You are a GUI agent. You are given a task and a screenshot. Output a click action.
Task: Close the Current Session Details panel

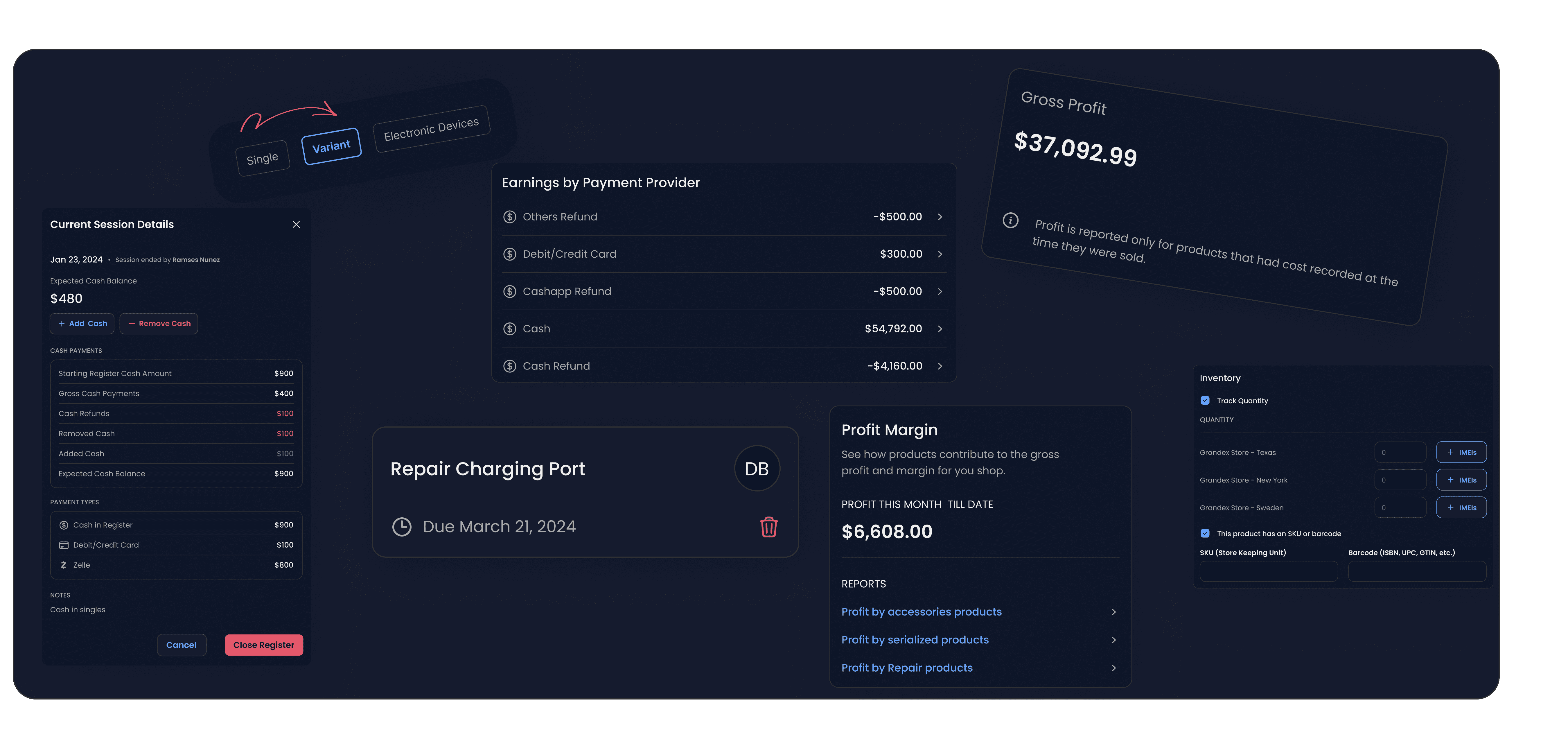(x=297, y=225)
